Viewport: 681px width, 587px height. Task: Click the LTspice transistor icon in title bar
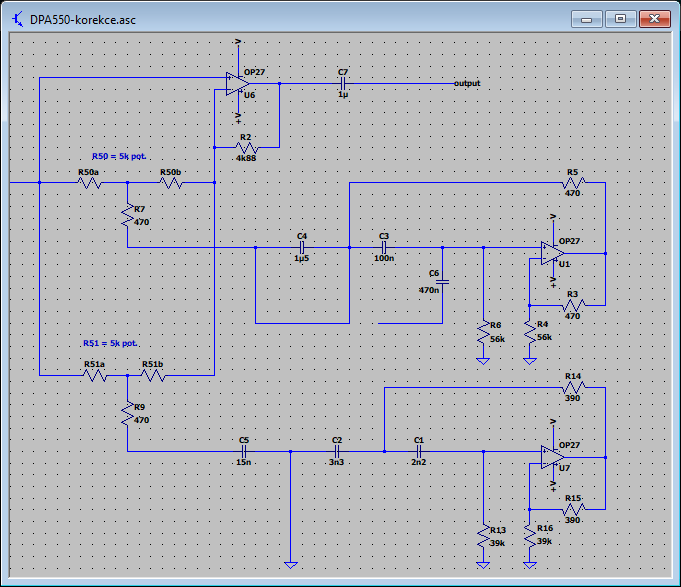[18, 20]
